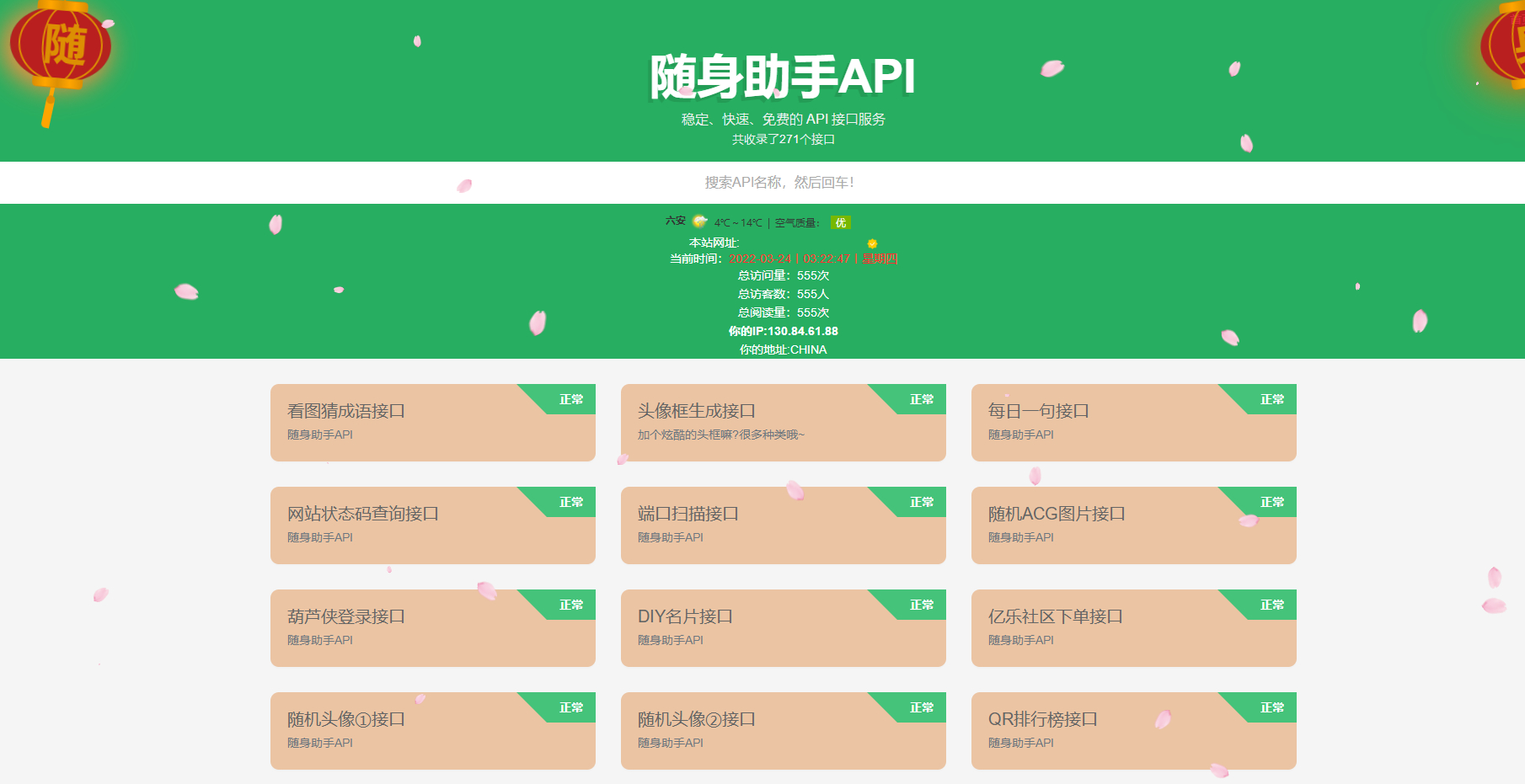Click the 你的IP:130.84.61.88 line
This screenshot has width=1525, height=784.
[784, 331]
